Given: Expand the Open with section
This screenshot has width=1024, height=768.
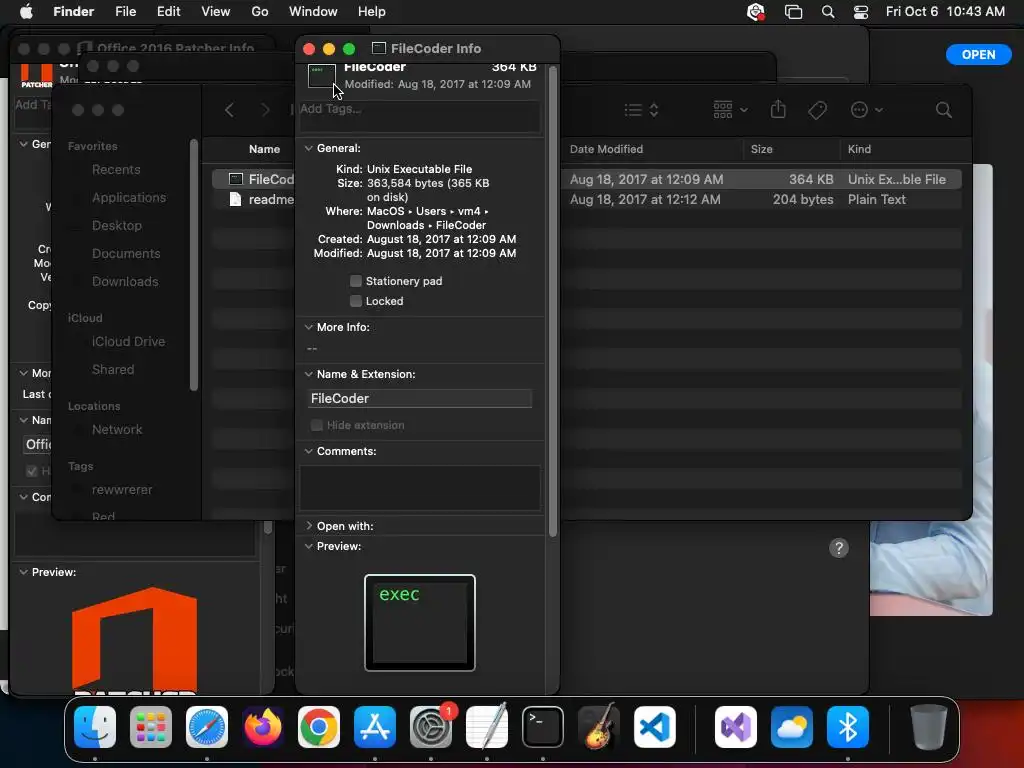Looking at the screenshot, I should tap(308, 526).
